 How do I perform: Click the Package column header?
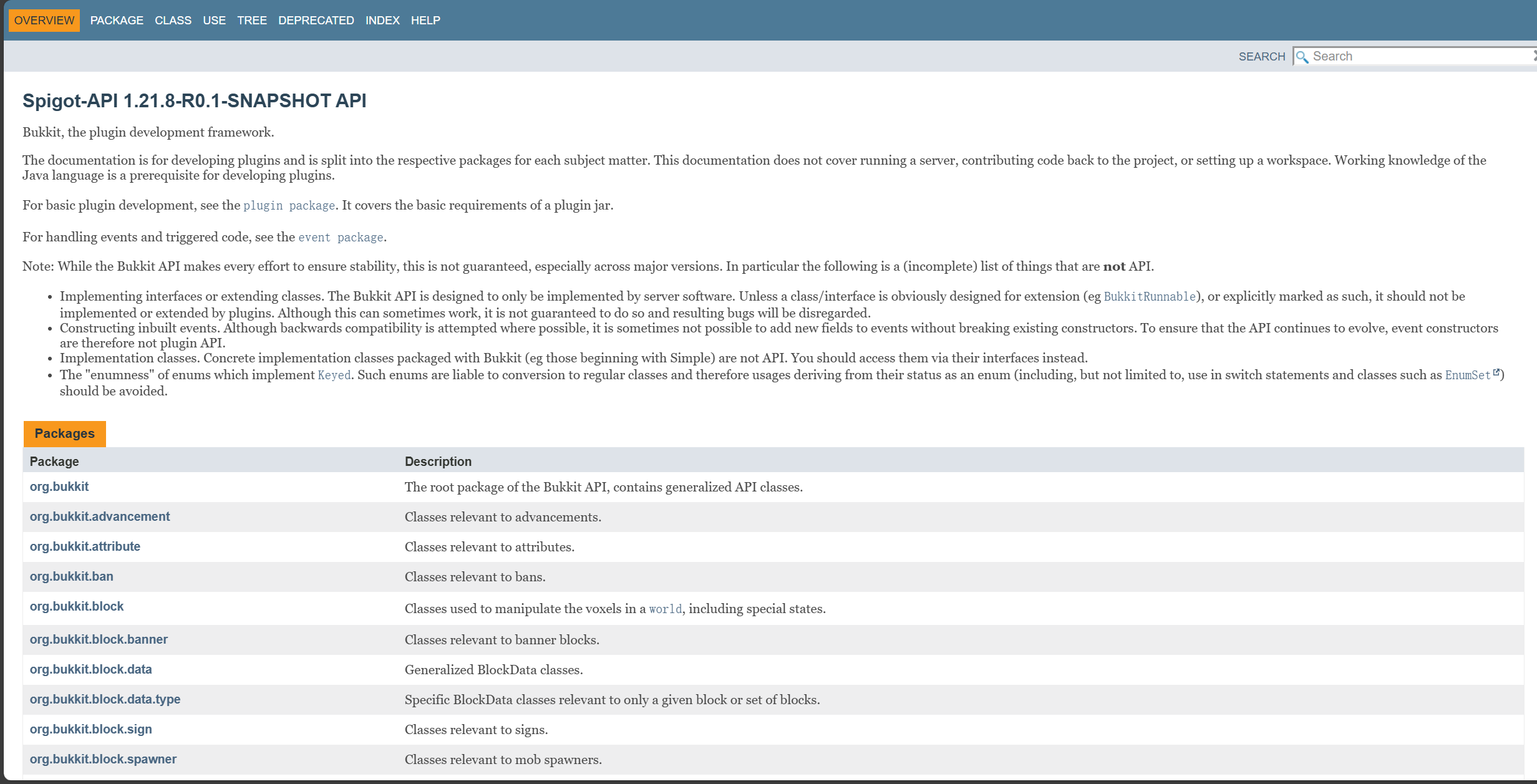click(x=54, y=462)
